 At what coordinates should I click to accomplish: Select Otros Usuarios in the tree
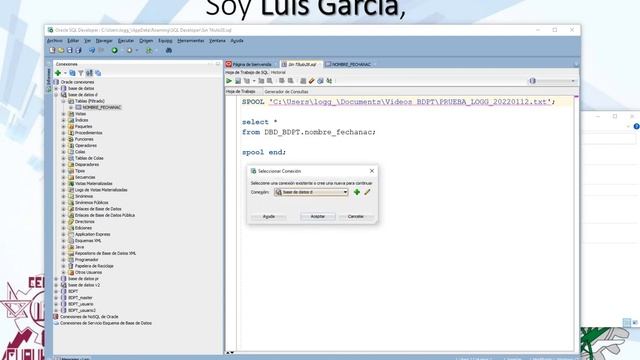coord(89,272)
